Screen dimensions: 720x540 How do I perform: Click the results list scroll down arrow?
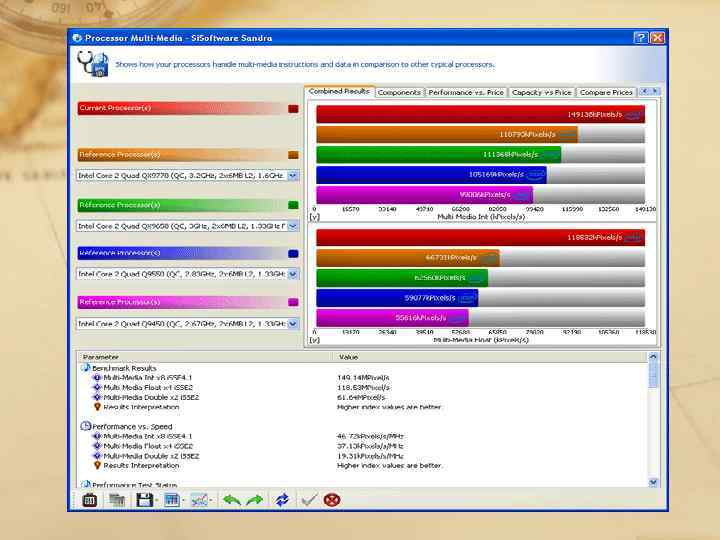[x=653, y=482]
